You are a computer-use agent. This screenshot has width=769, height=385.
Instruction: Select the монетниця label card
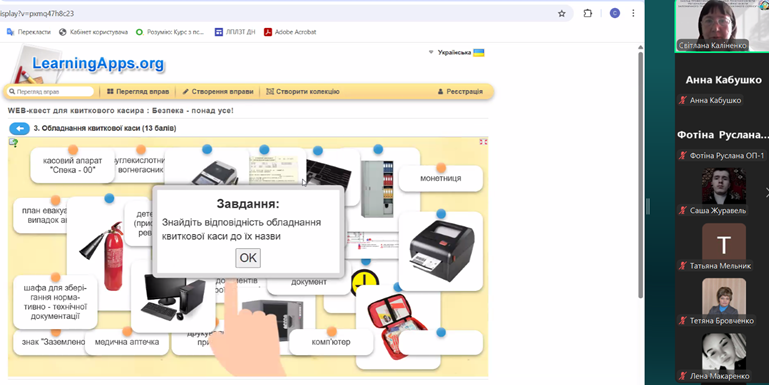click(440, 179)
